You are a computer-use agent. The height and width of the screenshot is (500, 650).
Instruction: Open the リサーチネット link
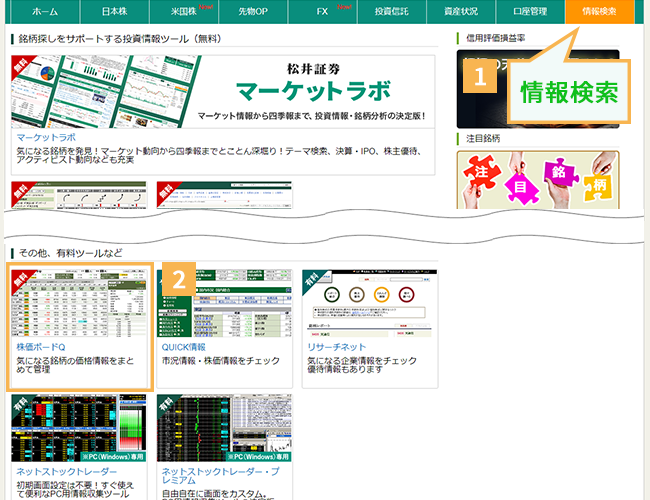click(337, 347)
